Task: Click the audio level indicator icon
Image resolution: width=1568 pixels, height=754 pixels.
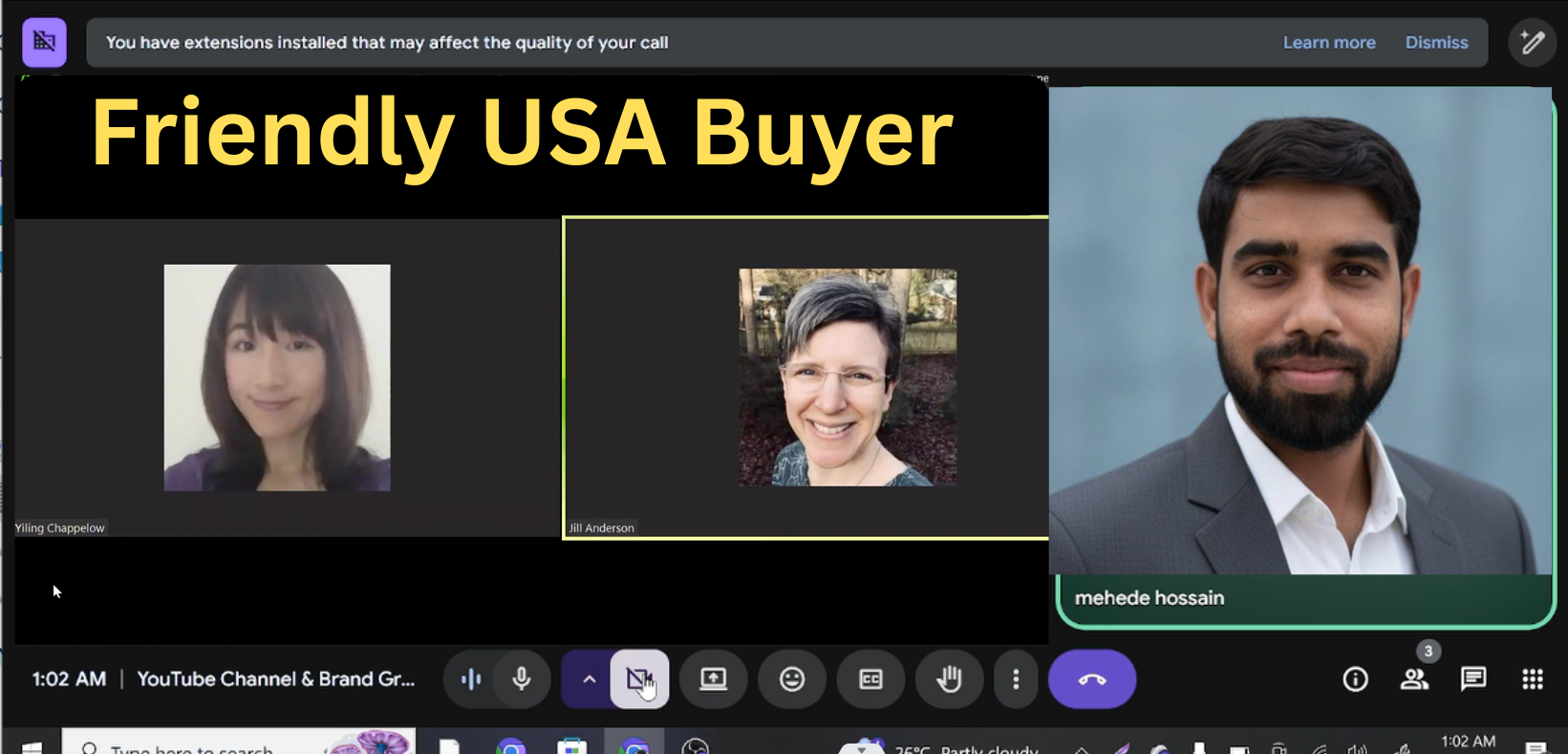Action: pyautogui.click(x=471, y=679)
